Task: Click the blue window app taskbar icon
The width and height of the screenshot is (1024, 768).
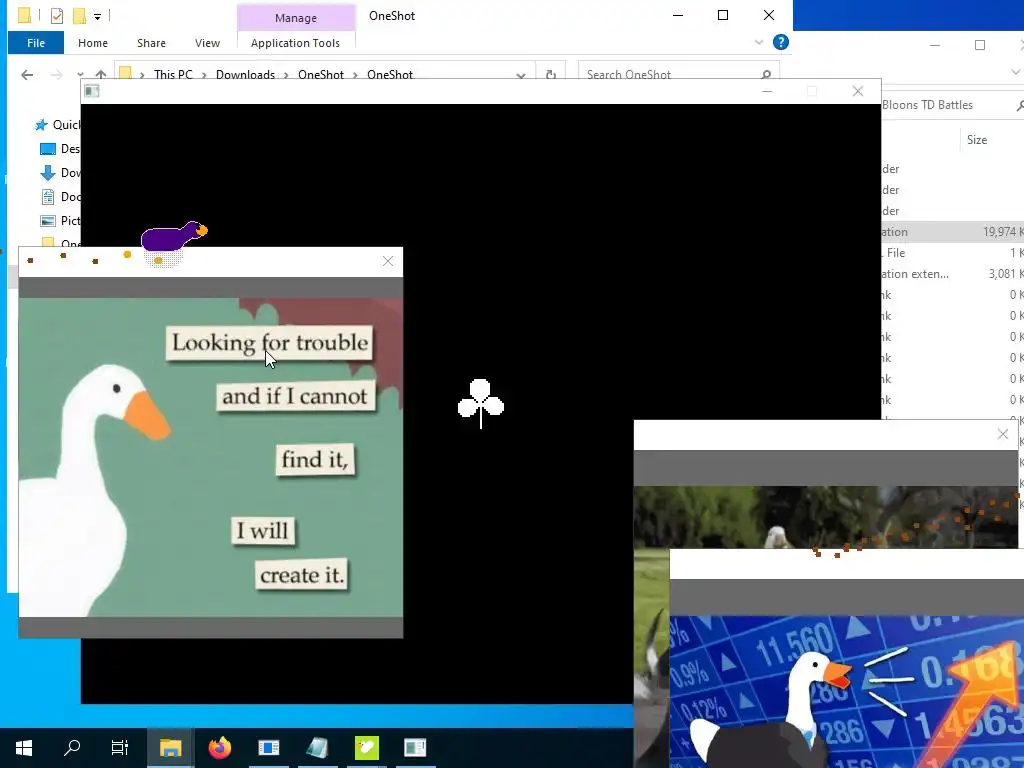Action: click(x=268, y=747)
